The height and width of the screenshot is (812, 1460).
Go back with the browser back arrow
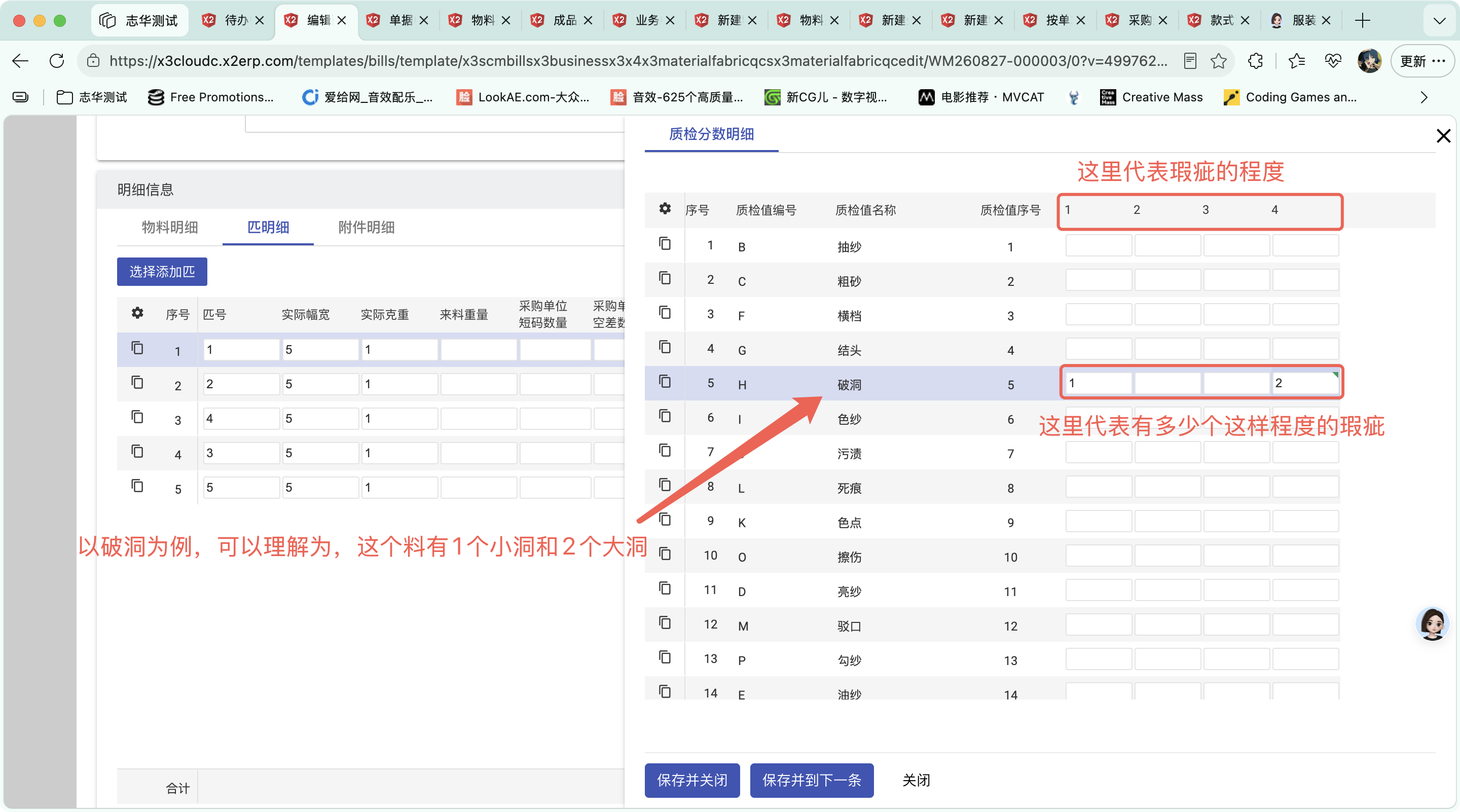[20, 61]
